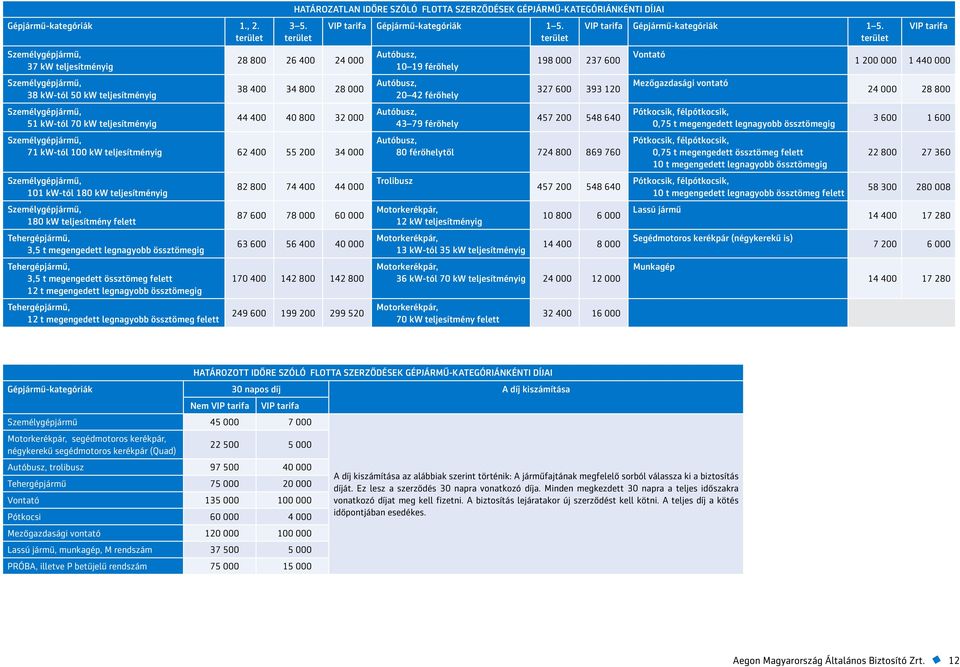
Task: Select the value 120 000
Action: [222, 533]
